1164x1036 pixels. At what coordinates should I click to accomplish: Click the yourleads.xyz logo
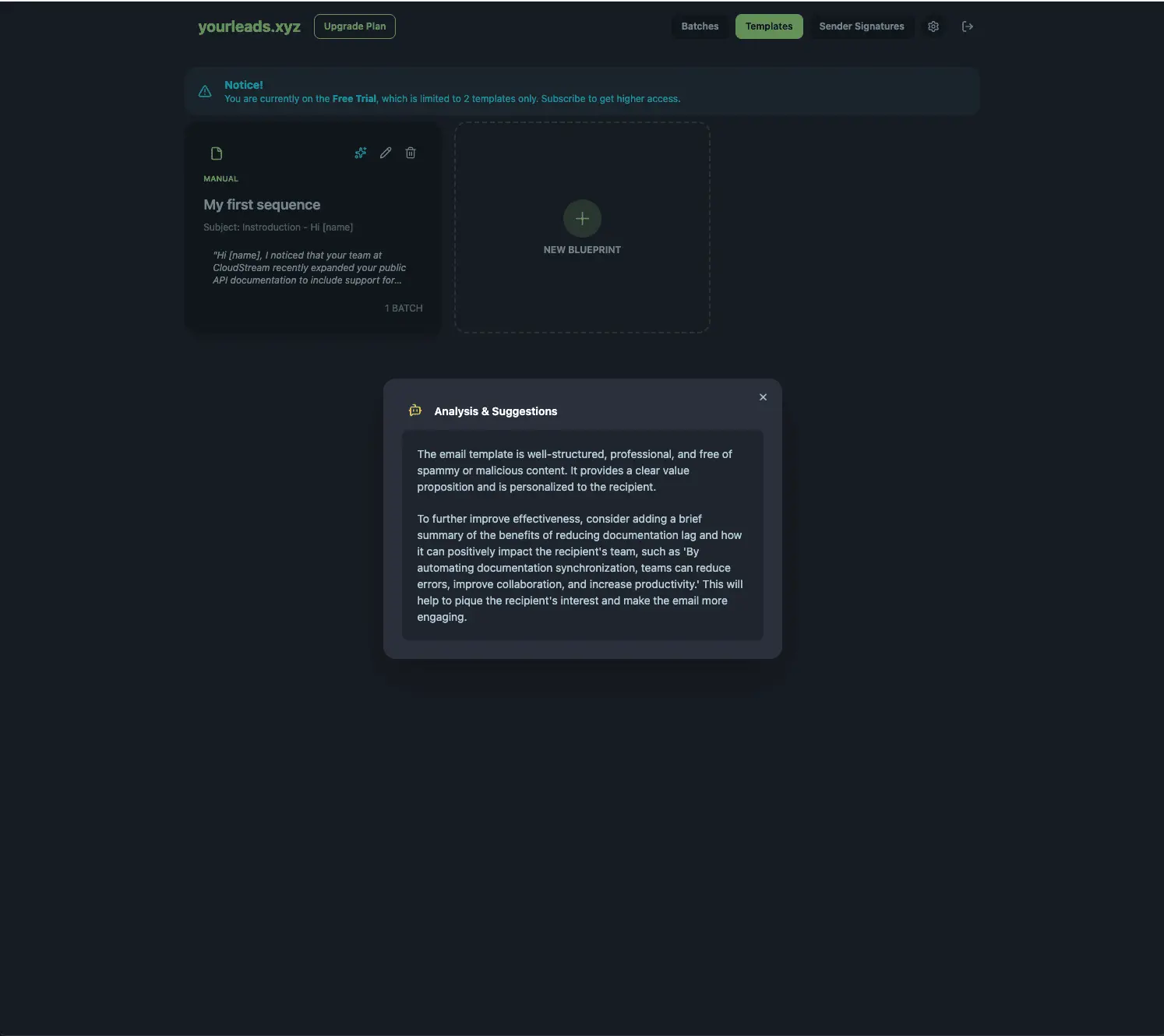[249, 26]
